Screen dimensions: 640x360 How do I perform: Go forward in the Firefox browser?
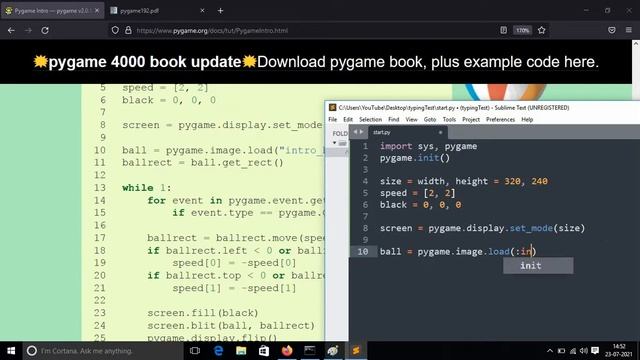28,30
